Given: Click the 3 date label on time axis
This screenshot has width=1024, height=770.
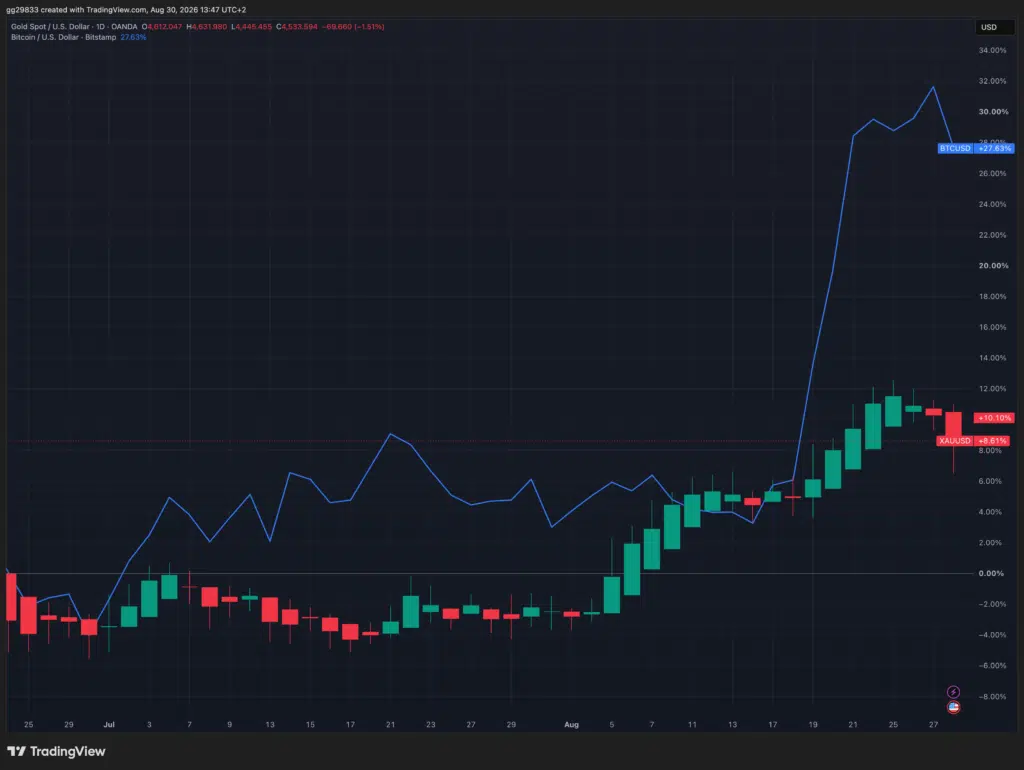Looking at the screenshot, I should 149,724.
